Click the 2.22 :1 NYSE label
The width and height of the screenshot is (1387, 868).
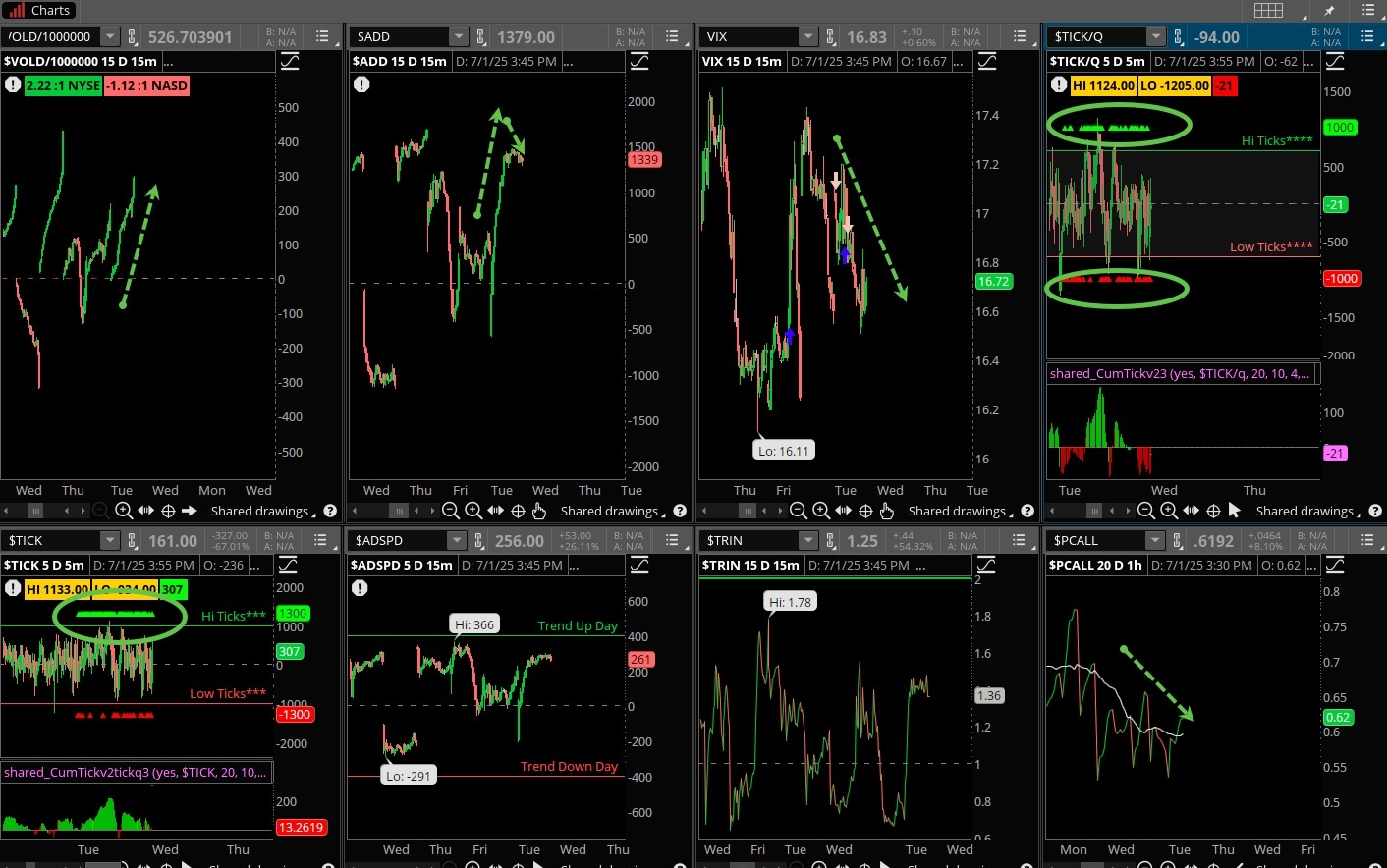coord(63,86)
